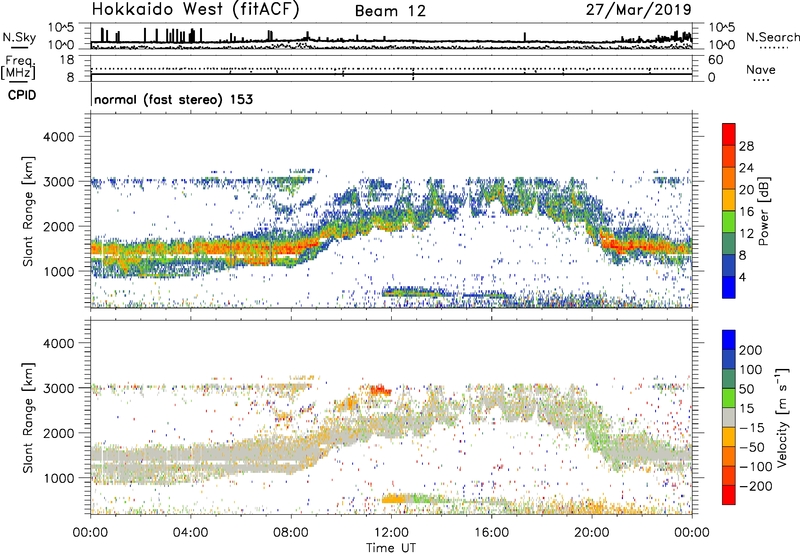Click the 'Beam 12' label
The width and height of the screenshot is (800, 554).
(390, 11)
